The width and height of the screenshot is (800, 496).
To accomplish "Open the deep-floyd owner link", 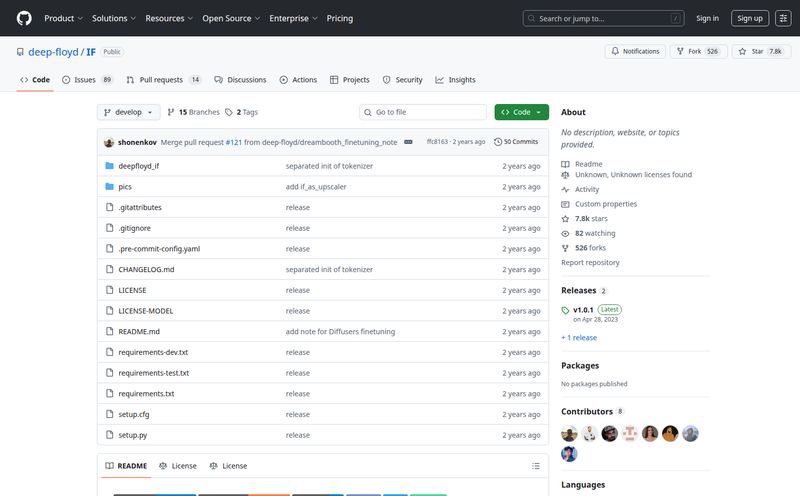I will 53,52.
